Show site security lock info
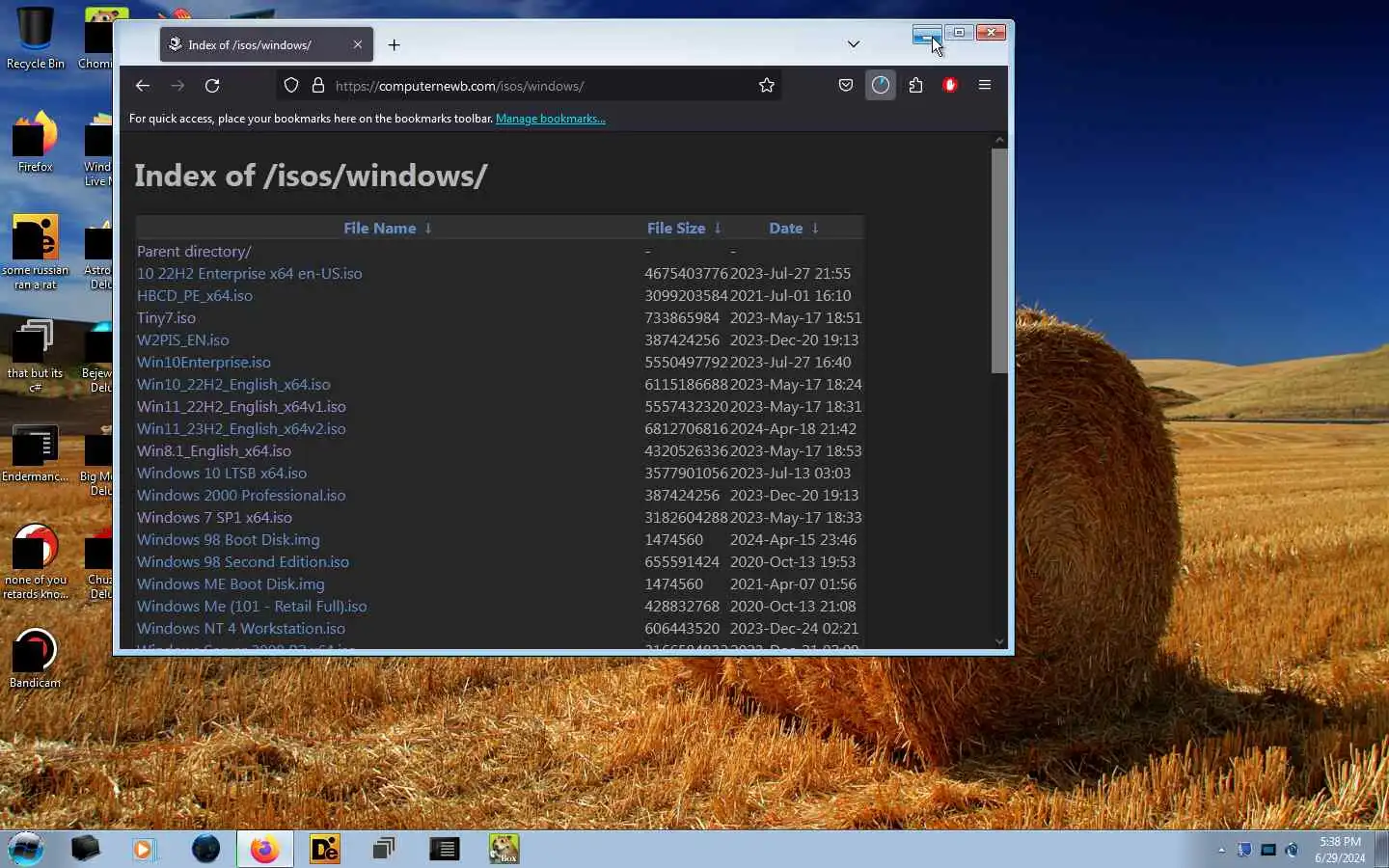 point(318,85)
